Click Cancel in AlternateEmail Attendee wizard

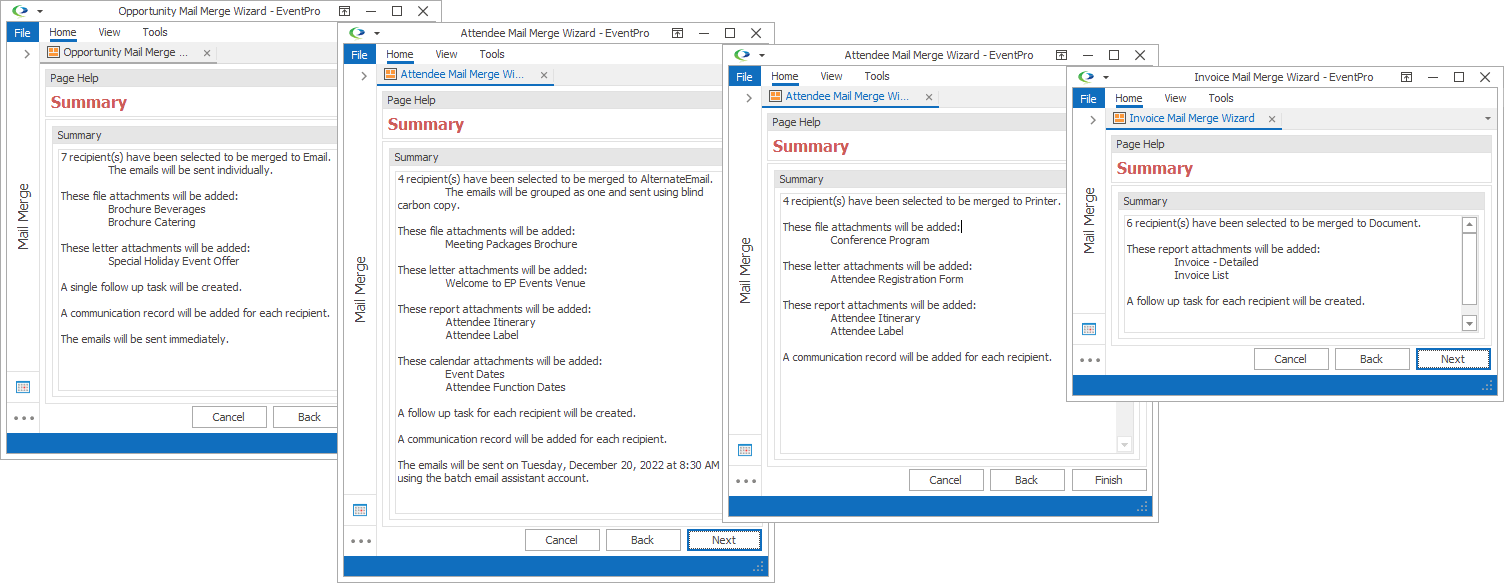pyautogui.click(x=562, y=540)
